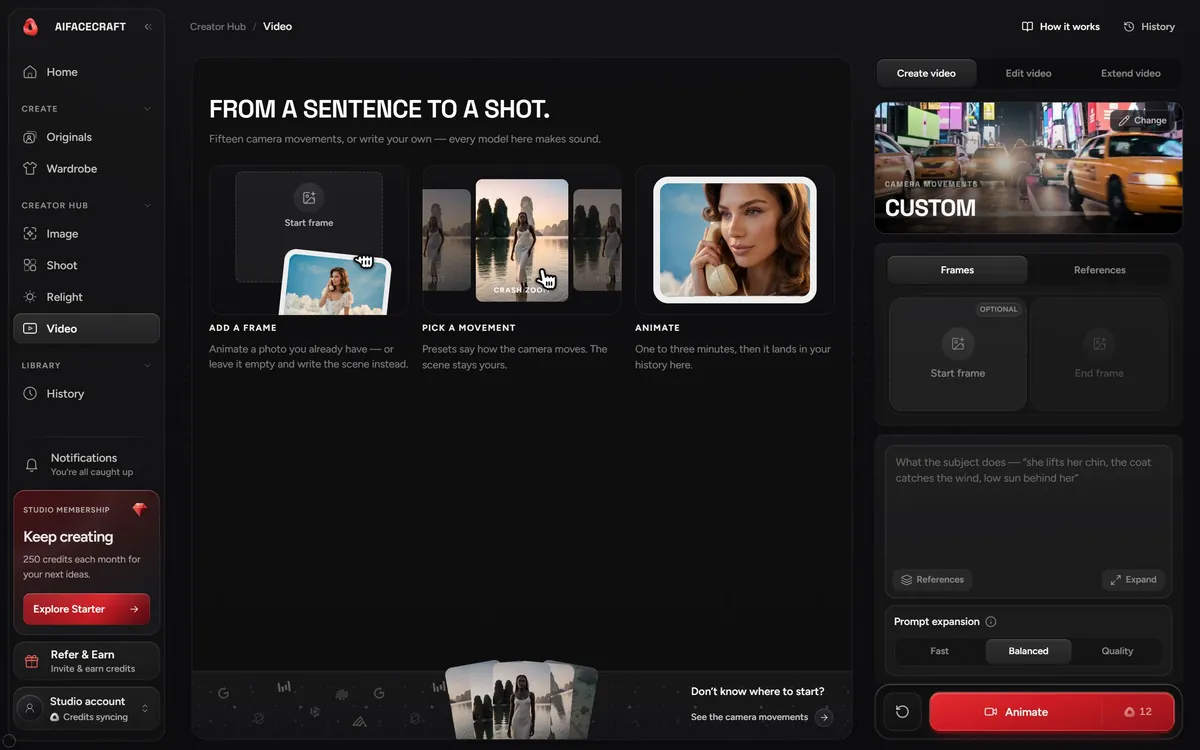Click the Shoot grid icon

(x=30, y=265)
